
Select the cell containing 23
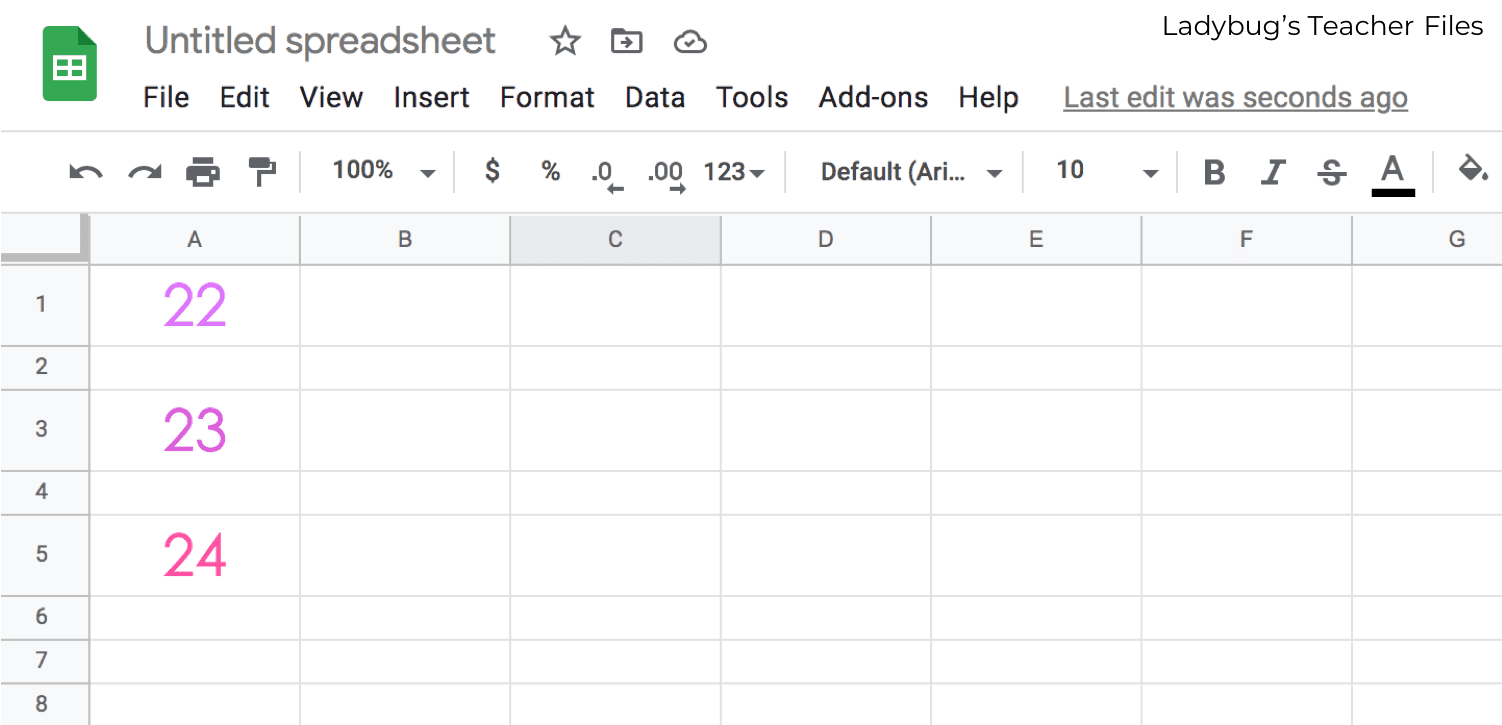(195, 430)
